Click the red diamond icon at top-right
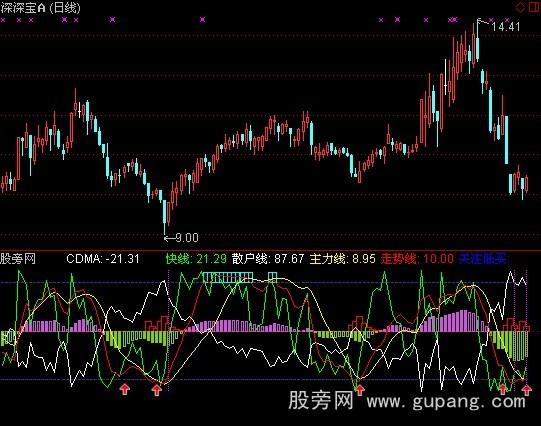The height and width of the screenshot is (426, 541). pyautogui.click(x=520, y=7)
